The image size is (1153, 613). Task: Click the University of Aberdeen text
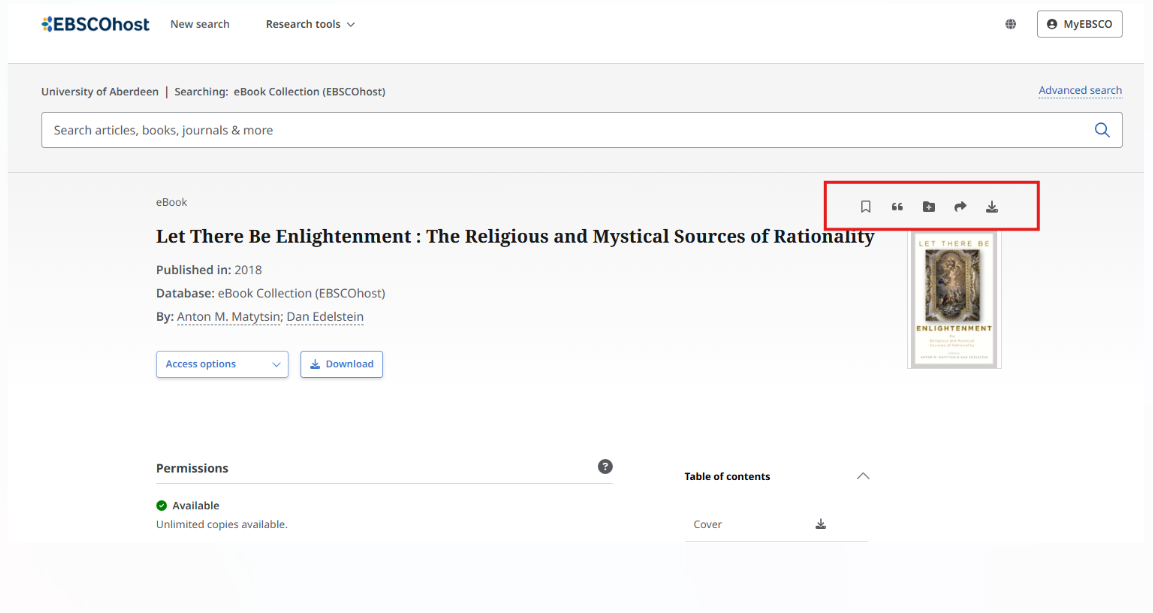100,92
